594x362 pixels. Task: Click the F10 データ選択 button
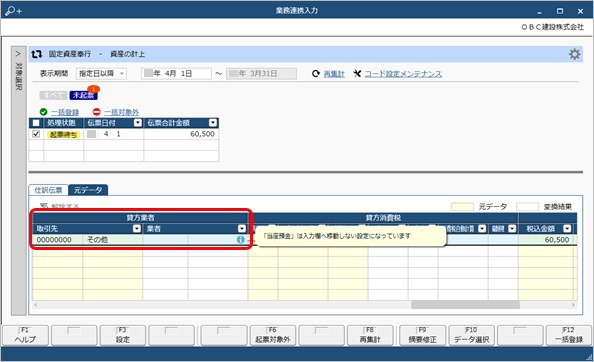tap(471, 335)
